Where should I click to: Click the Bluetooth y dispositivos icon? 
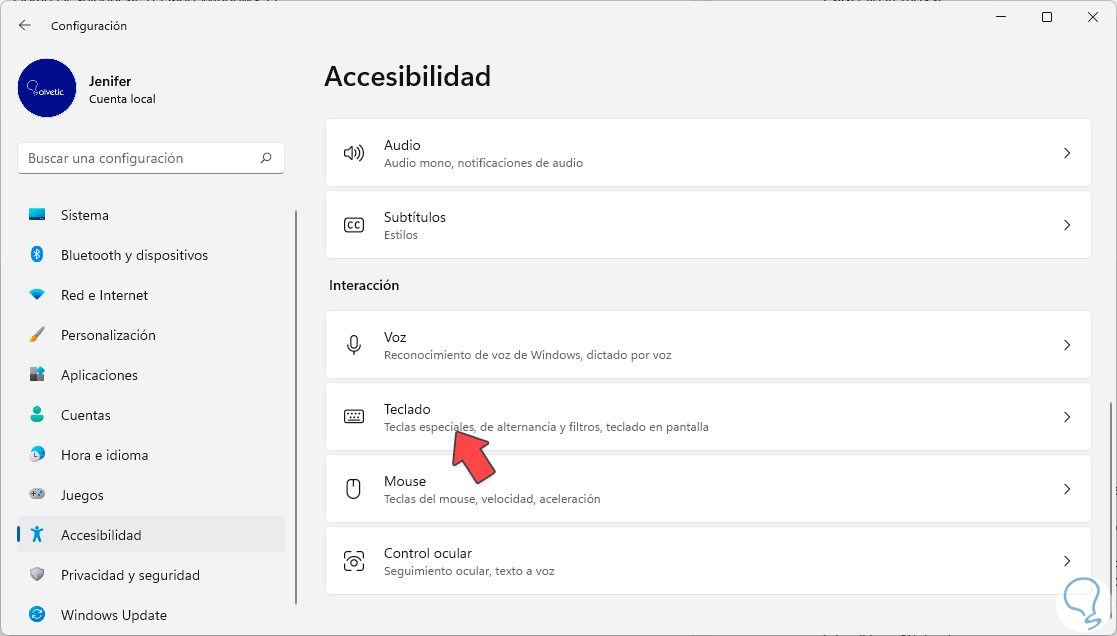tap(37, 255)
